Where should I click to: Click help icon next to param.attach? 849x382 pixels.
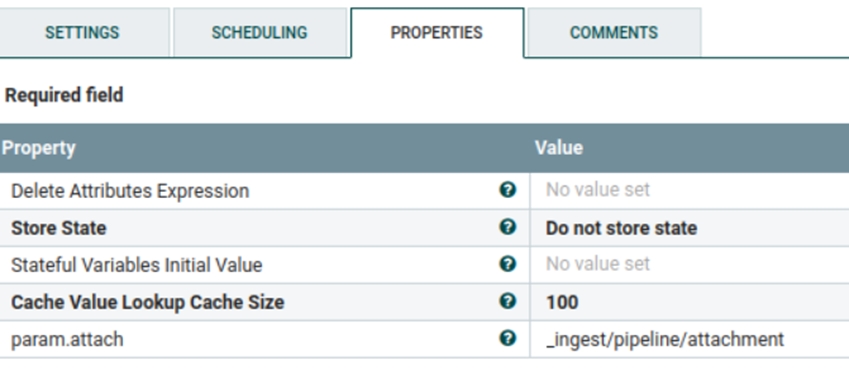507,338
